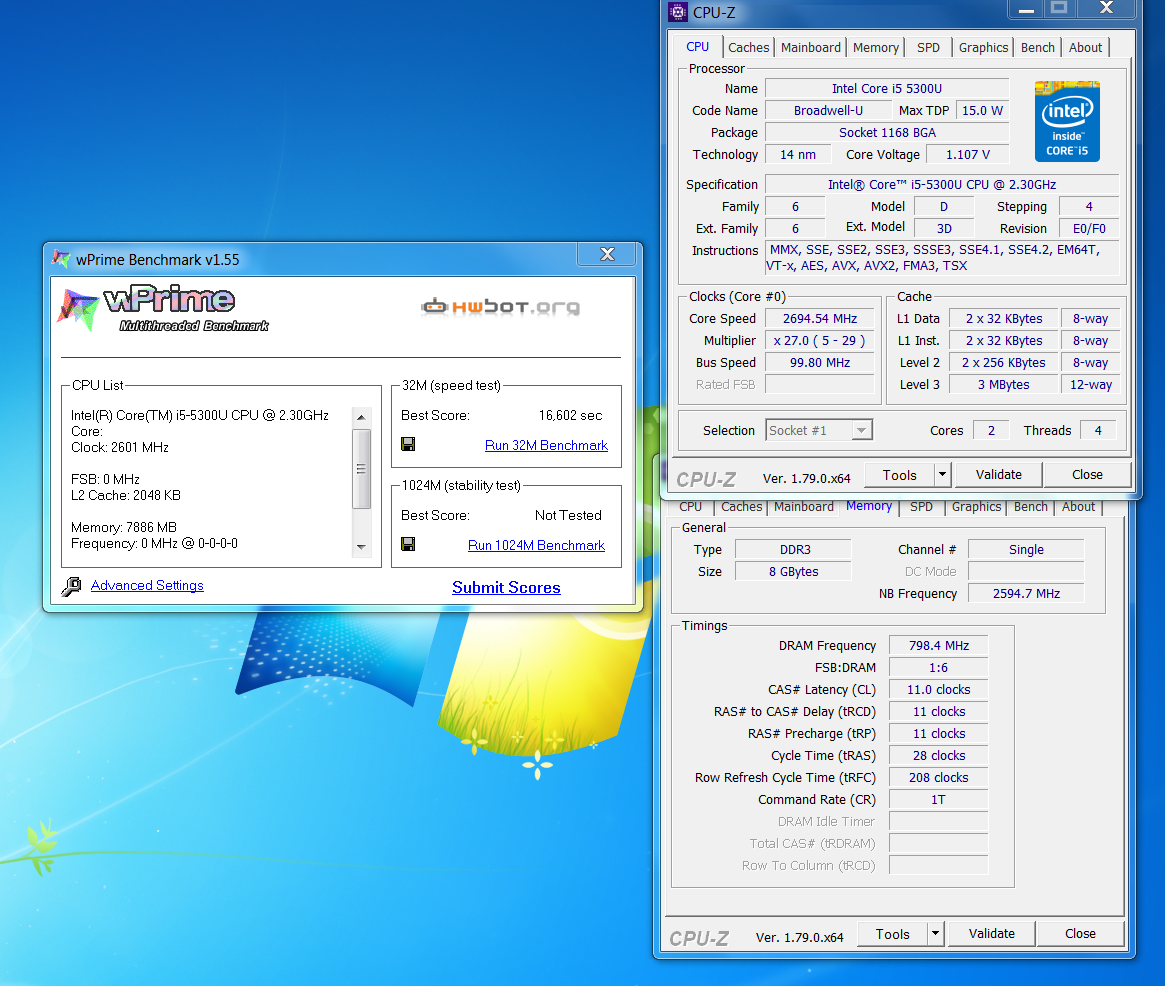1165x986 pixels.
Task: Click the memory Size value 8 GBytes
Action: coord(794,571)
